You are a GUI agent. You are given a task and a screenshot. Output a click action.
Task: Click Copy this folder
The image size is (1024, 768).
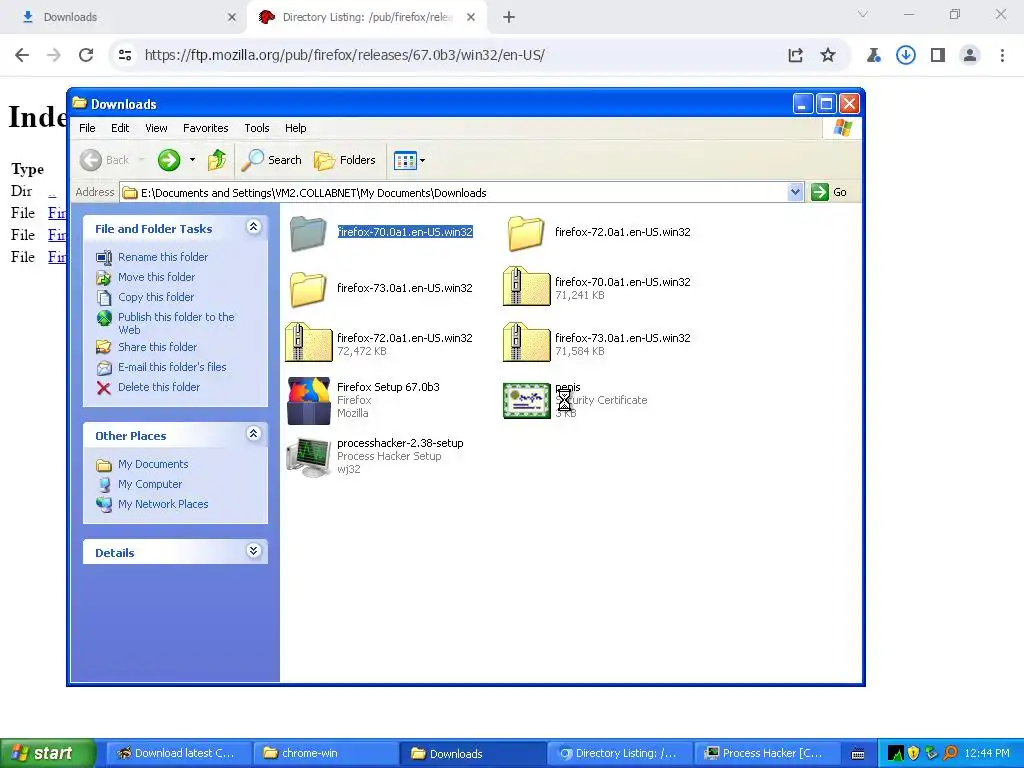tap(156, 297)
